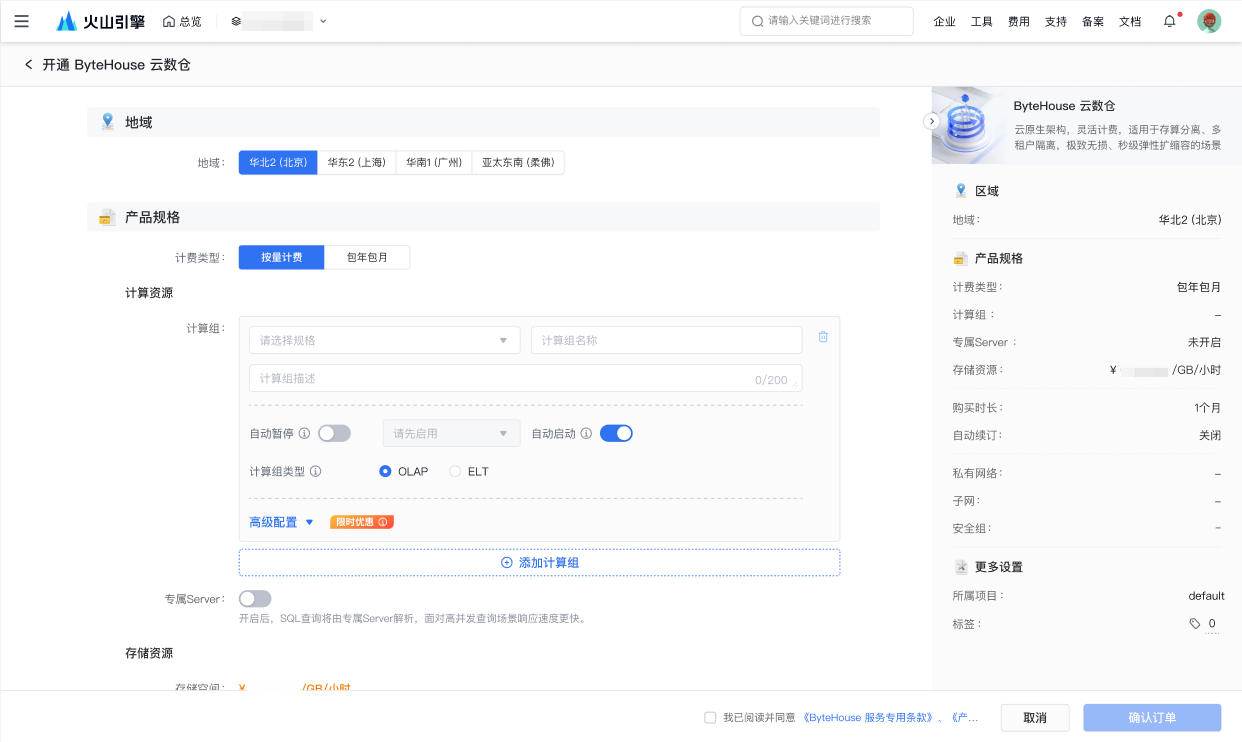The width and height of the screenshot is (1242, 742).
Task: Open the 费用 top menu
Action: click(1018, 21)
